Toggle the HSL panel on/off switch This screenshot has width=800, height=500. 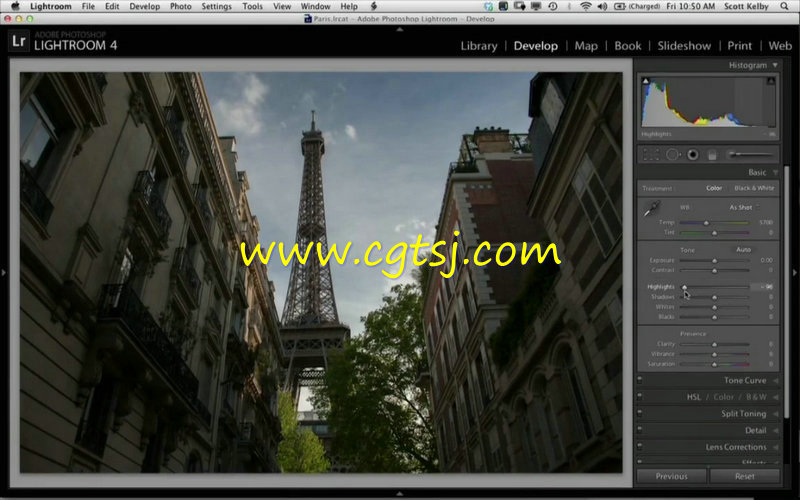tap(640, 396)
